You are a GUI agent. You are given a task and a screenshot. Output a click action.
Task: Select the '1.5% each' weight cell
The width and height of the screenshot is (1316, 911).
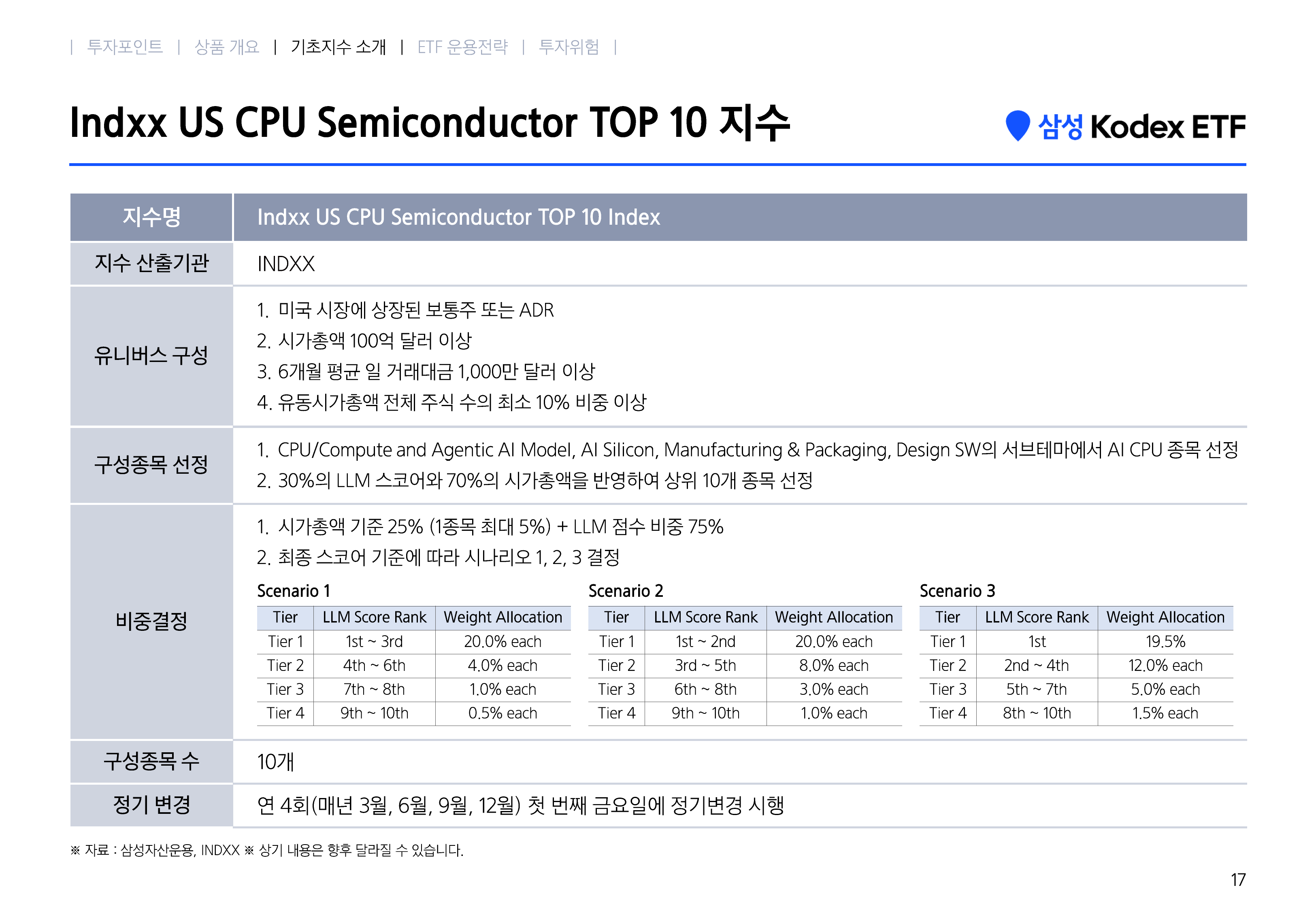pyautogui.click(x=1165, y=713)
